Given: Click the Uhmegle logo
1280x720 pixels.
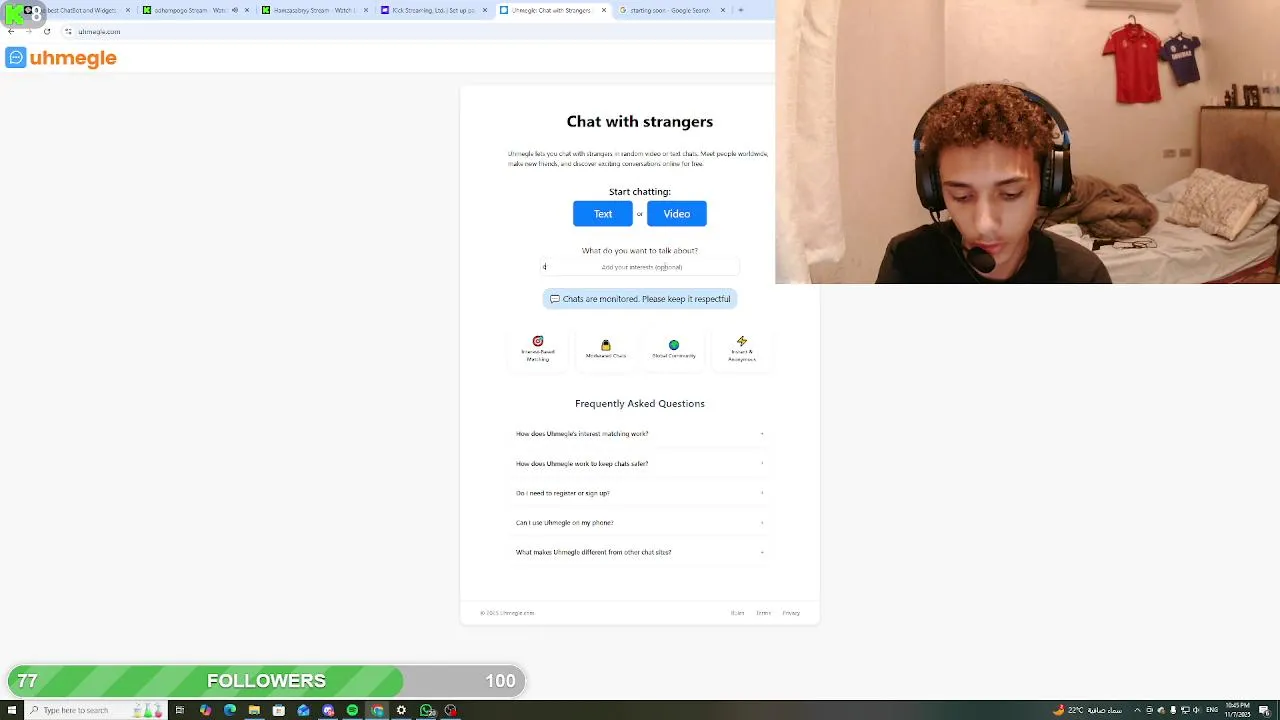Looking at the screenshot, I should (x=61, y=58).
